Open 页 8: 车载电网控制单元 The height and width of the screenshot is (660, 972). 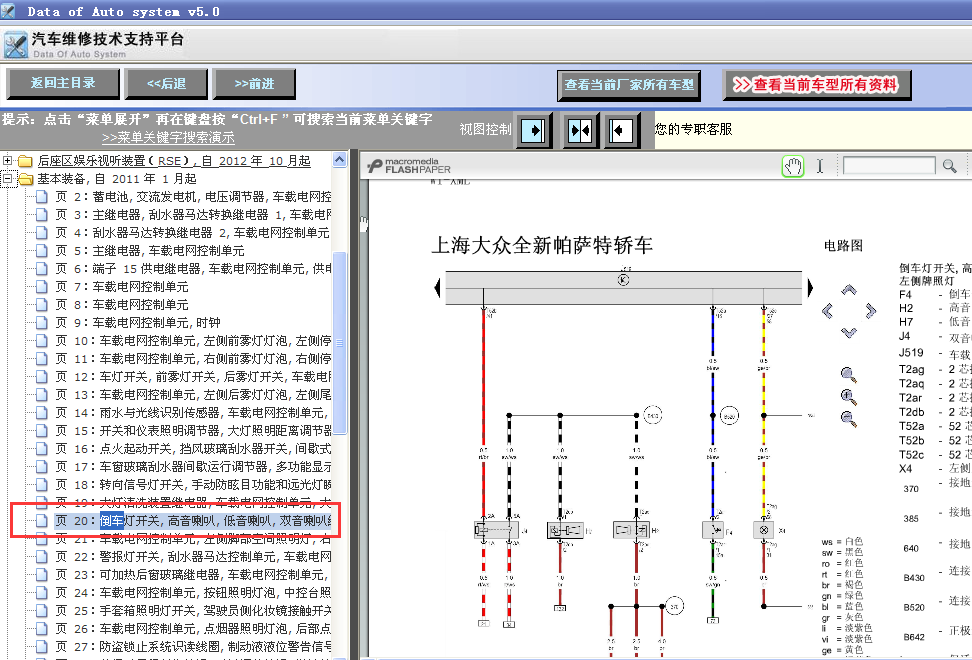click(x=122, y=305)
